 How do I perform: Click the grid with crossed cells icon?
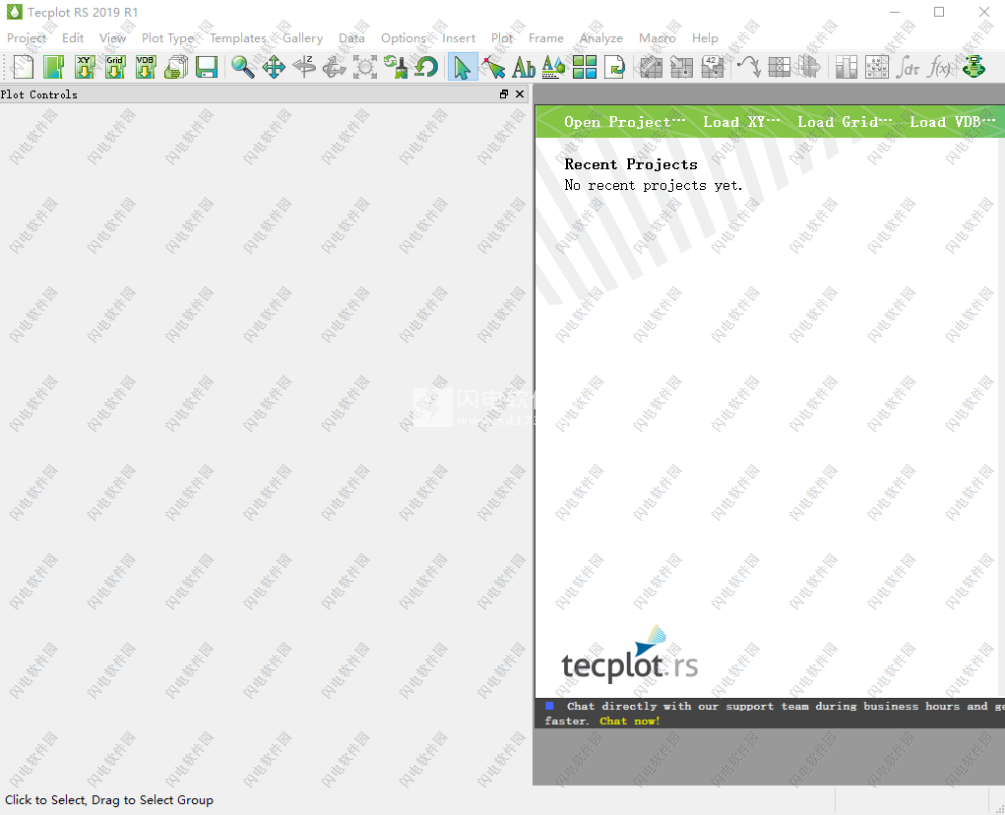tap(779, 67)
